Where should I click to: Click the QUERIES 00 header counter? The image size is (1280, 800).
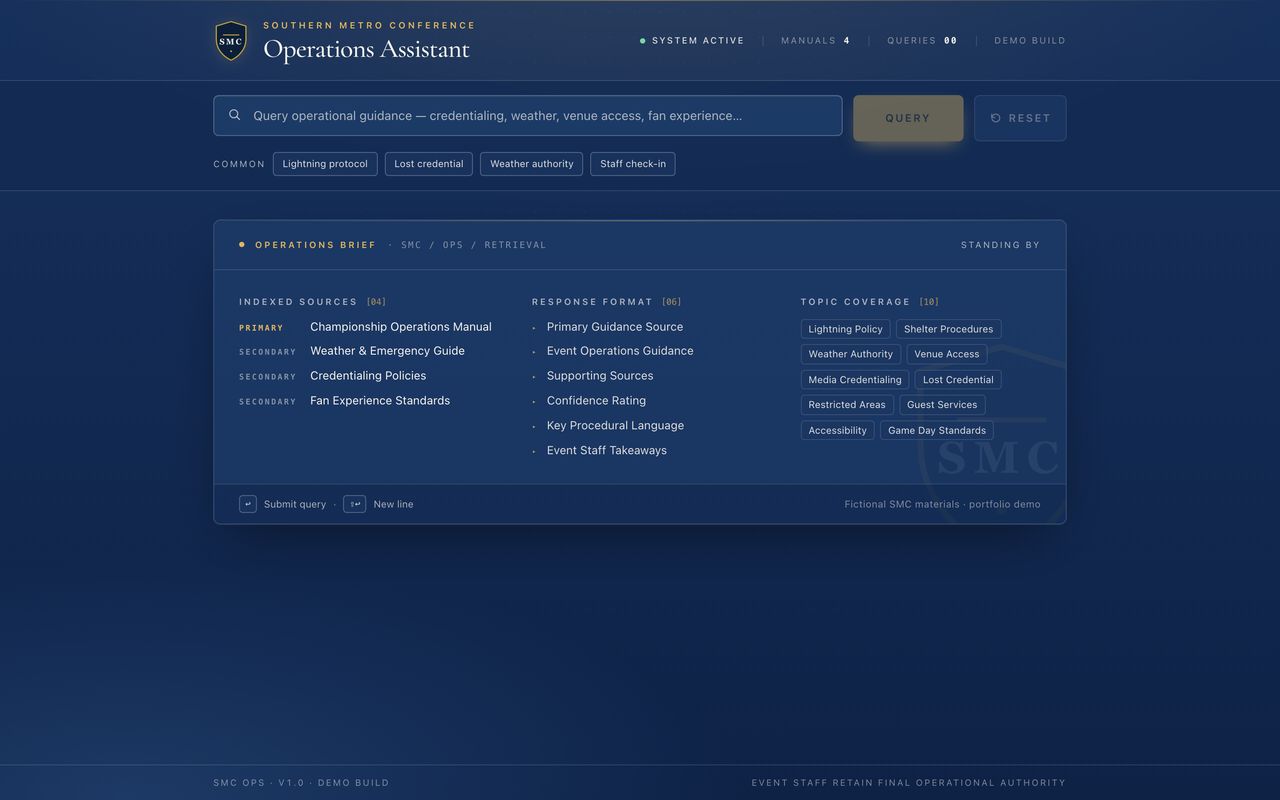[x=922, y=41]
